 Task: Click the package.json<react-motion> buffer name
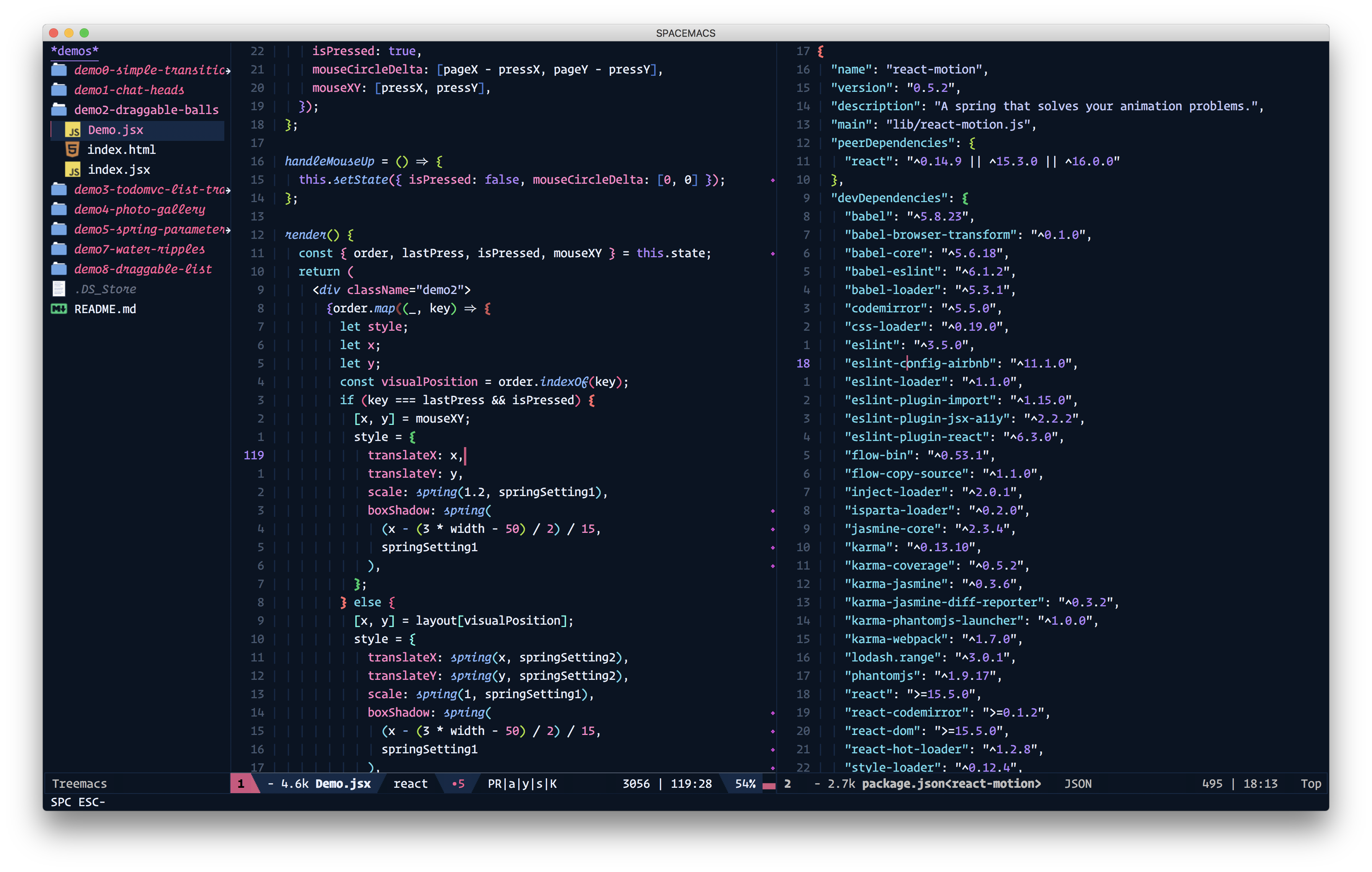[952, 784]
